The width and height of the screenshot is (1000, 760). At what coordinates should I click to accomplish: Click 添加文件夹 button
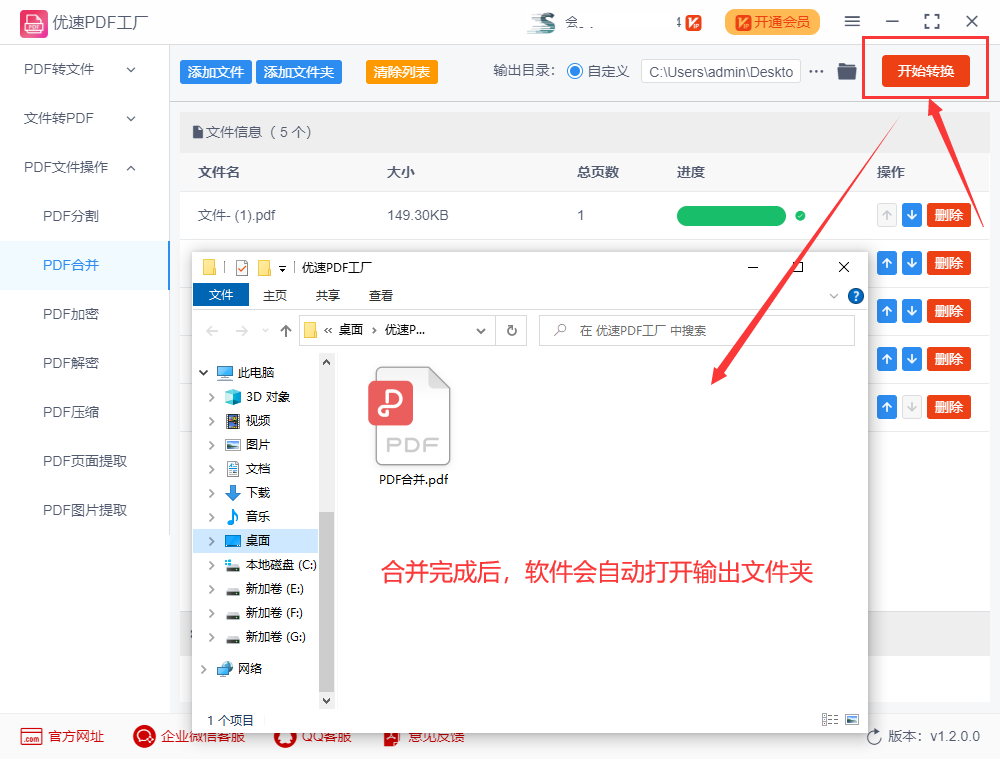click(x=298, y=72)
